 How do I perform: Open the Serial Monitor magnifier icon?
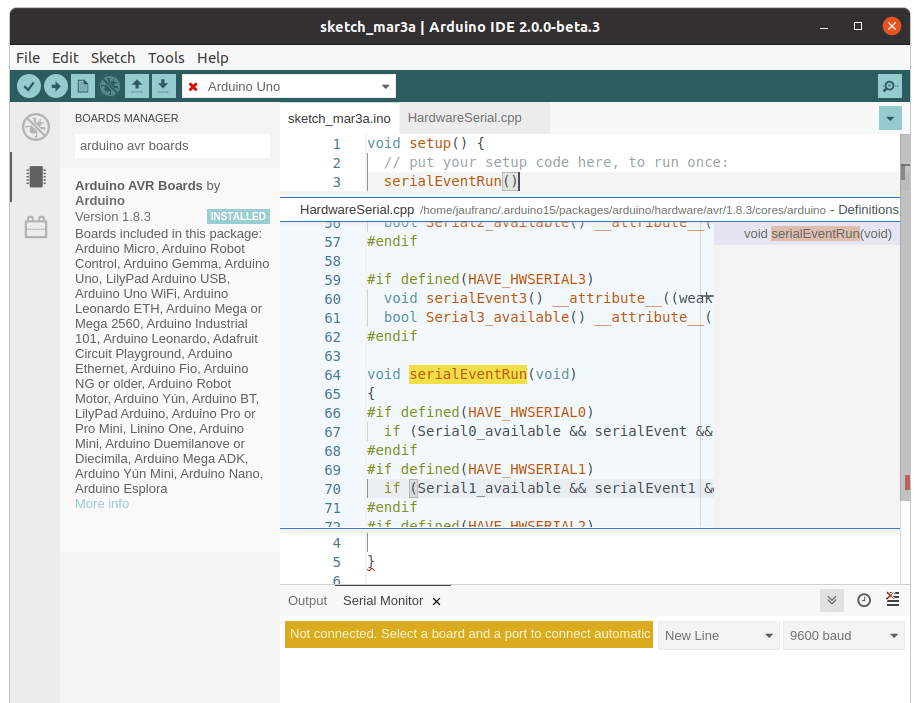pyautogui.click(x=889, y=86)
